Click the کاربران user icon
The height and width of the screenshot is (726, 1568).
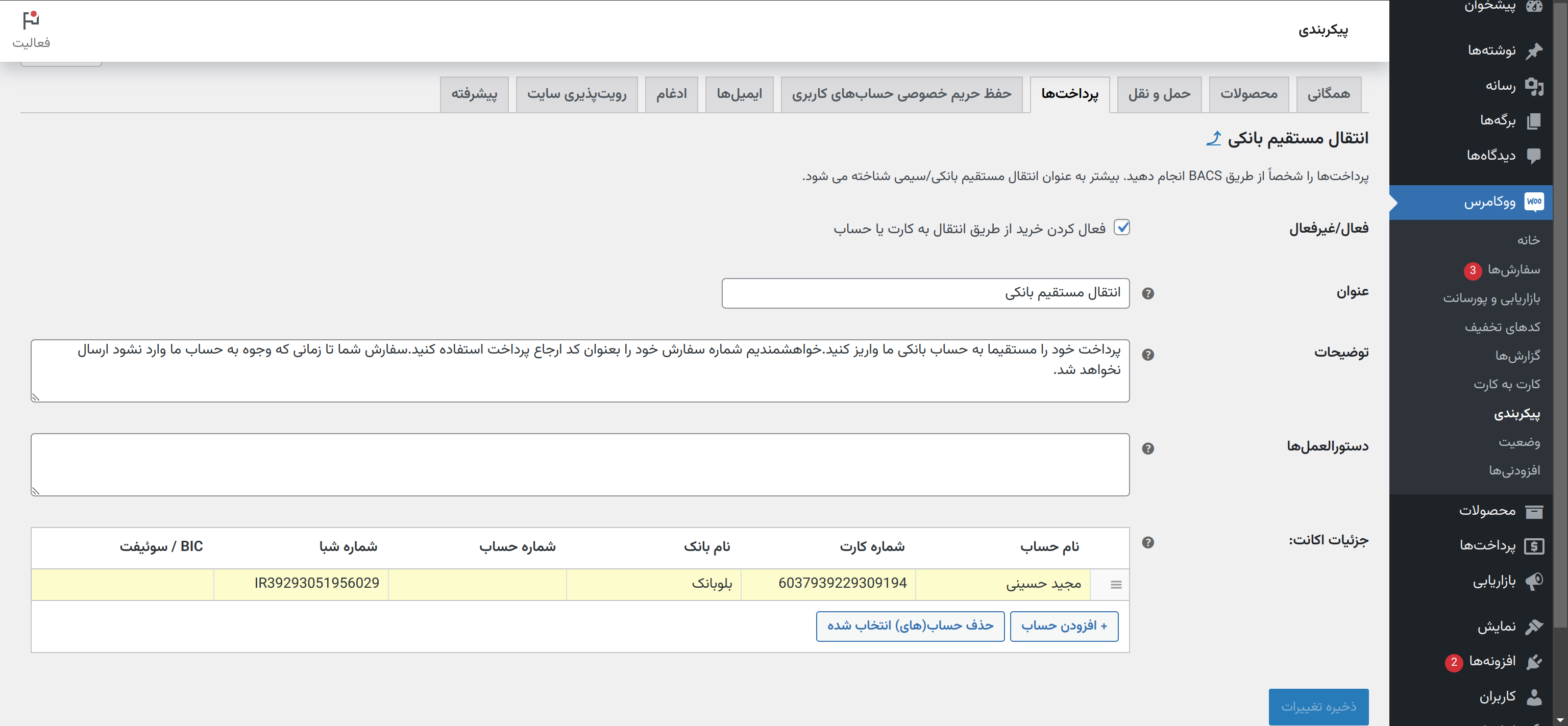click(1534, 697)
